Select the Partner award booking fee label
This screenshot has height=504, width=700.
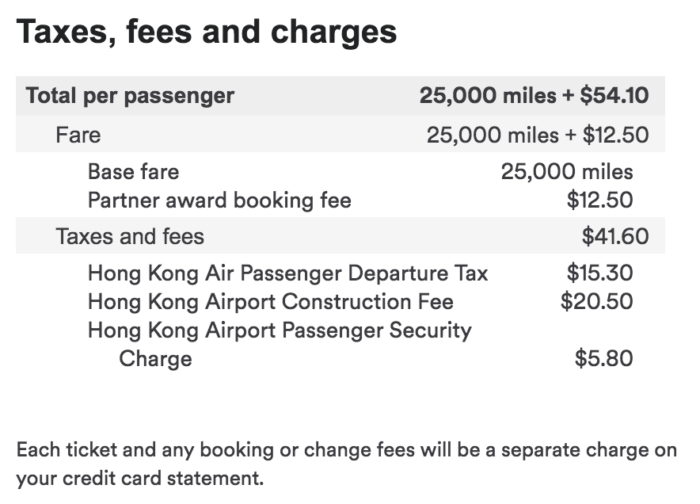[x=220, y=200]
